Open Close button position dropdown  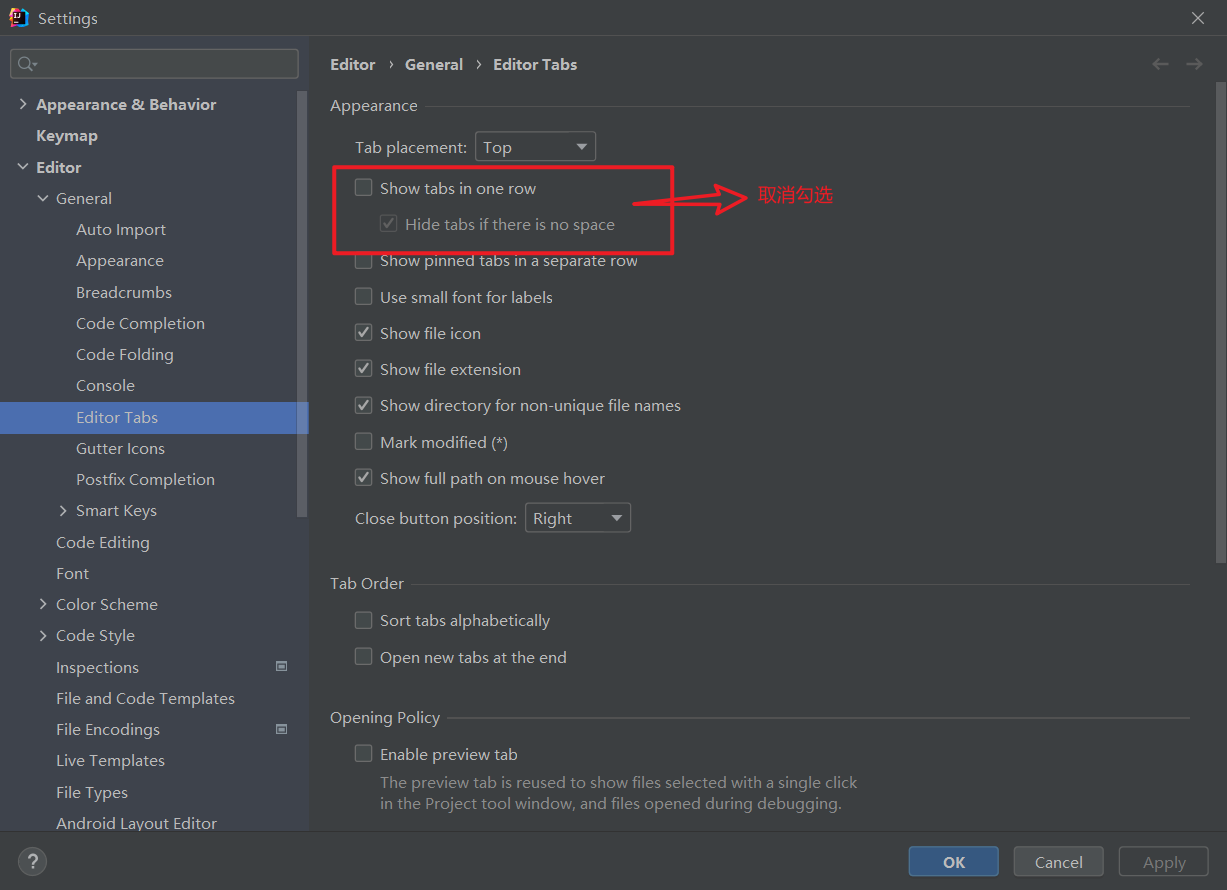(577, 518)
